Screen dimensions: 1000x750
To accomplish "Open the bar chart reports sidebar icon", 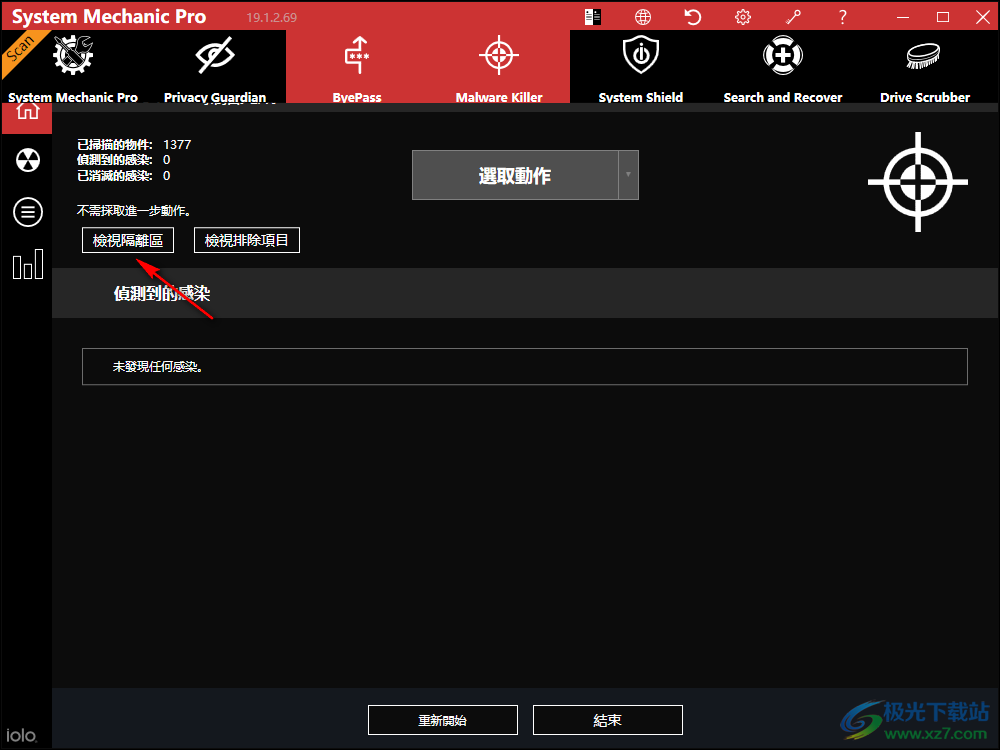I will (x=27, y=264).
